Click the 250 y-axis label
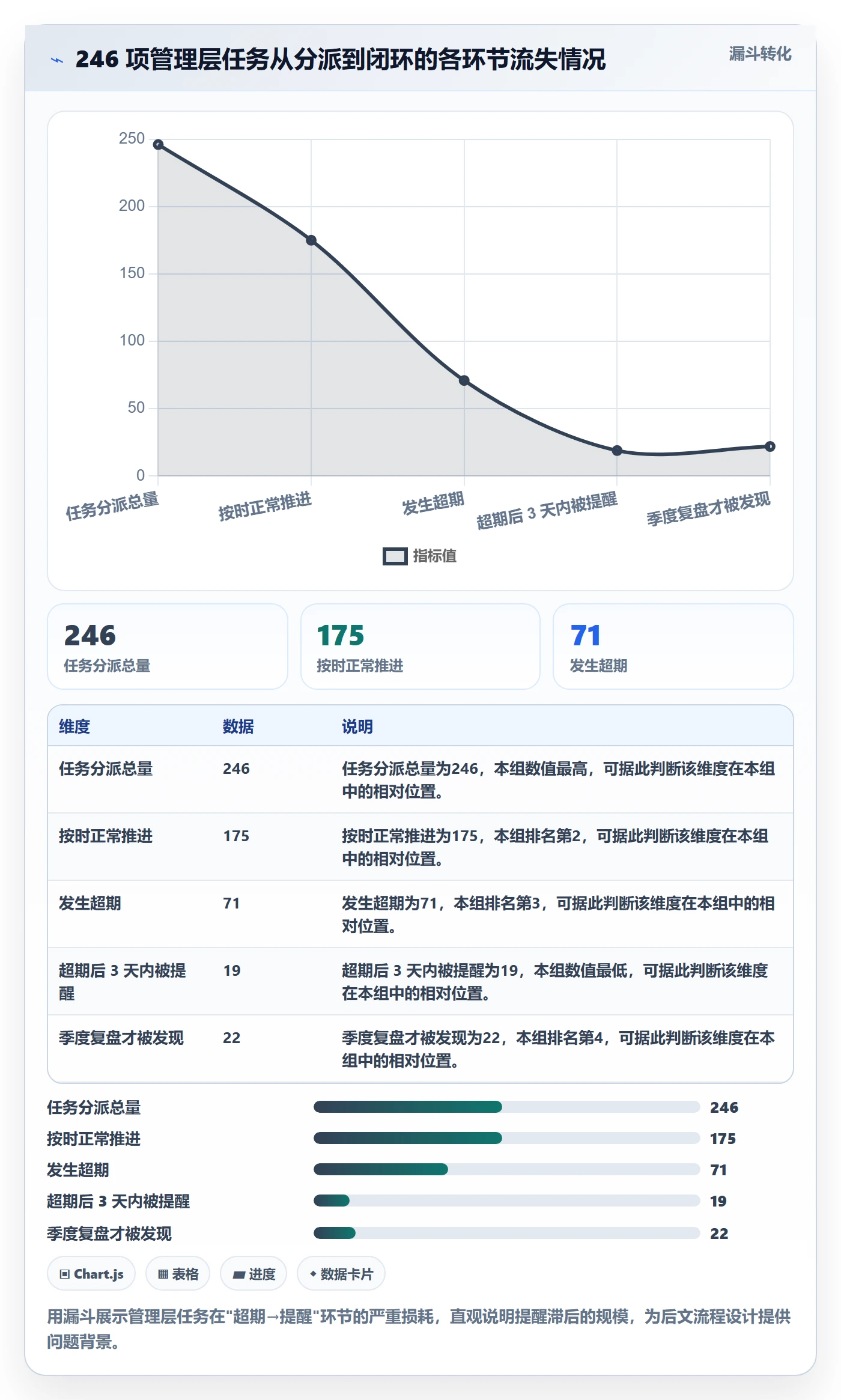 (132, 139)
